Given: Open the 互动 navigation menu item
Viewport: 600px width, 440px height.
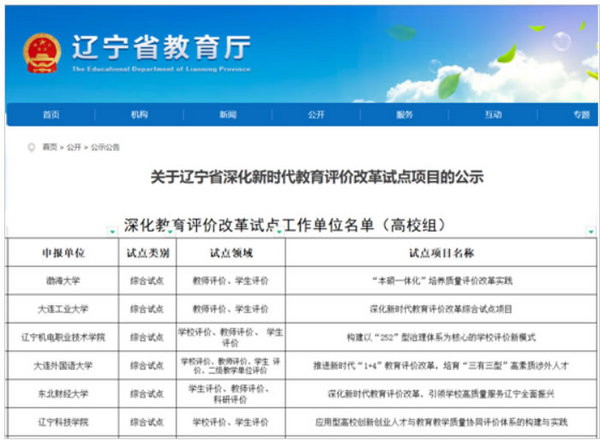Looking at the screenshot, I should coord(493,114).
